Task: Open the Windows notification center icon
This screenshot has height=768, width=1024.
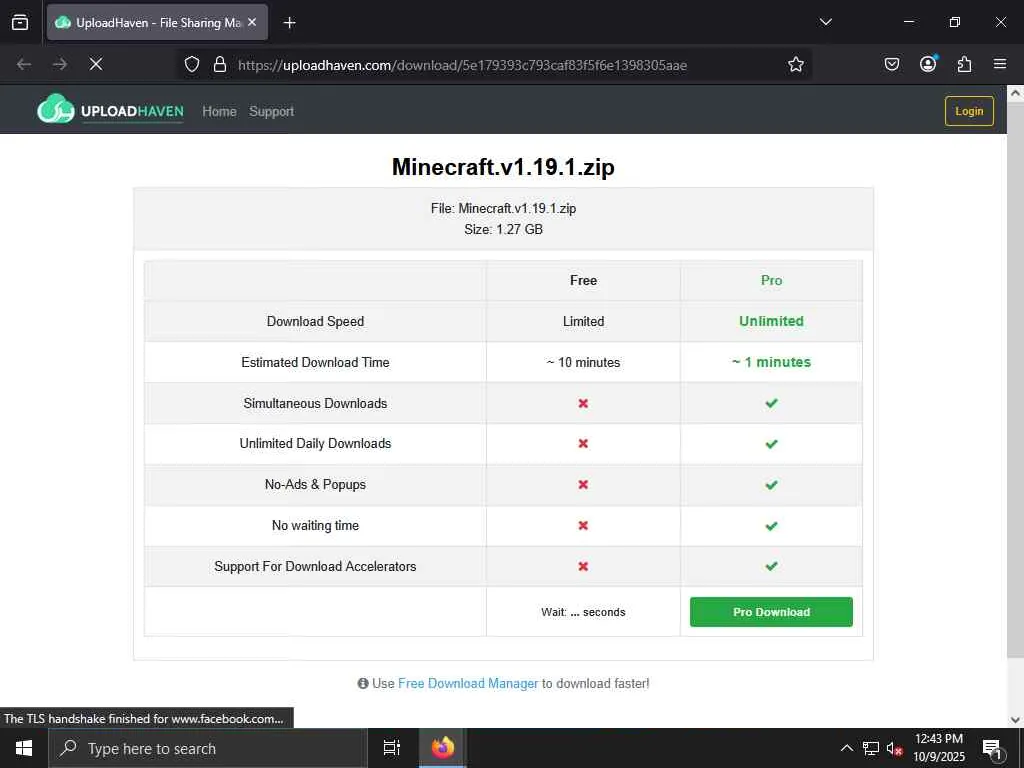Action: [992, 749]
